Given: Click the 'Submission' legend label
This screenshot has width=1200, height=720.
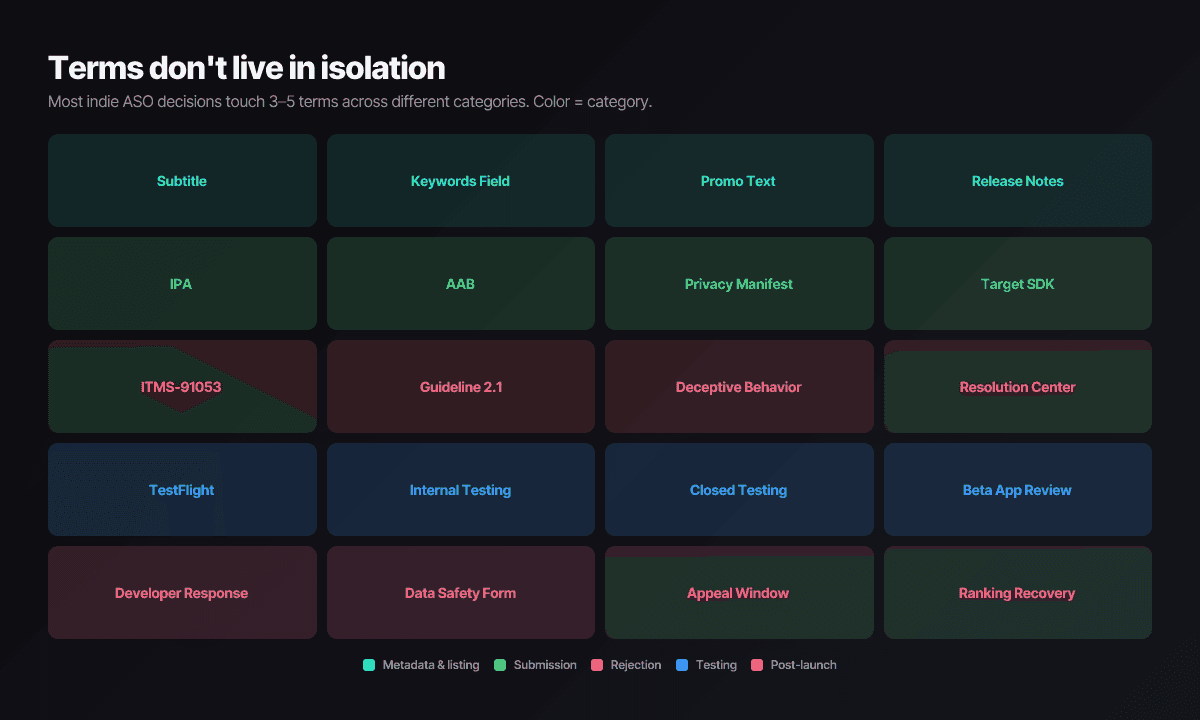Looking at the screenshot, I should [545, 665].
